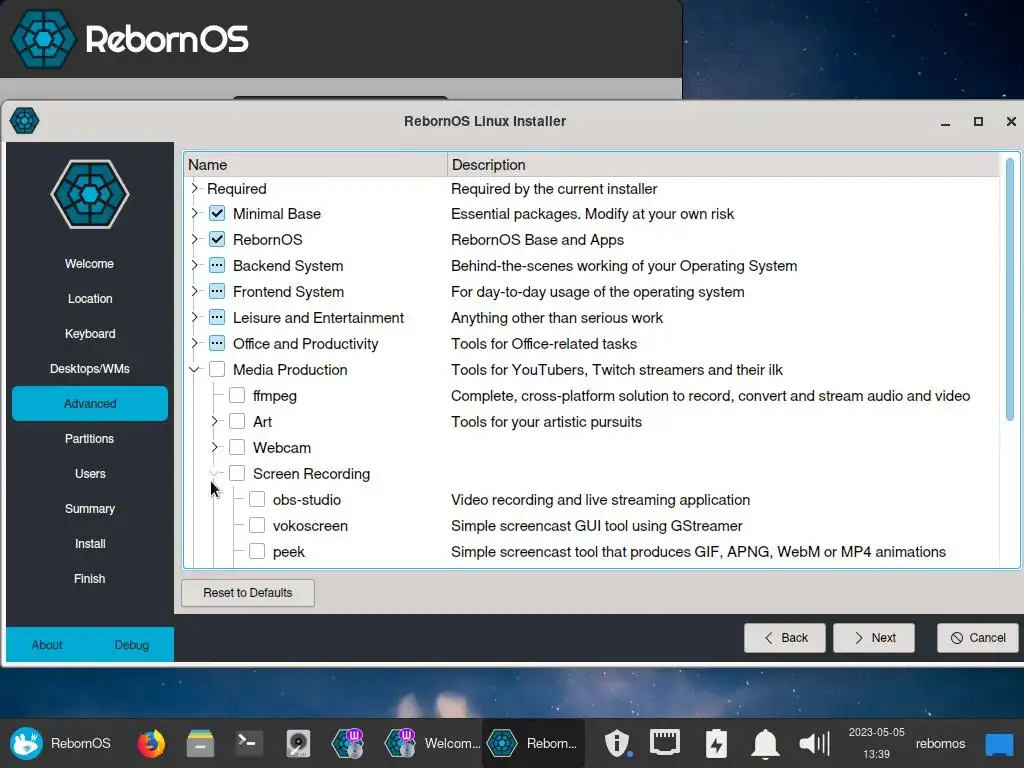This screenshot has width=1024, height=768.
Task: Click the package list vertical scrollbar
Action: pos(1010,290)
